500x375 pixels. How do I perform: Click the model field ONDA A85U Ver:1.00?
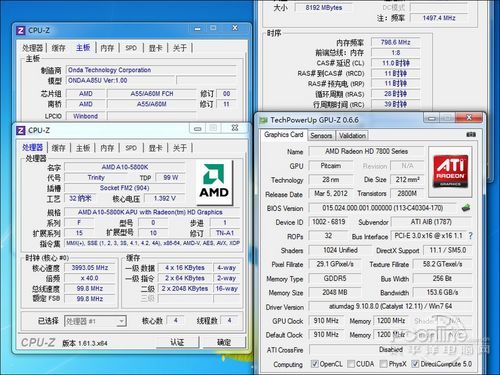[121, 80]
